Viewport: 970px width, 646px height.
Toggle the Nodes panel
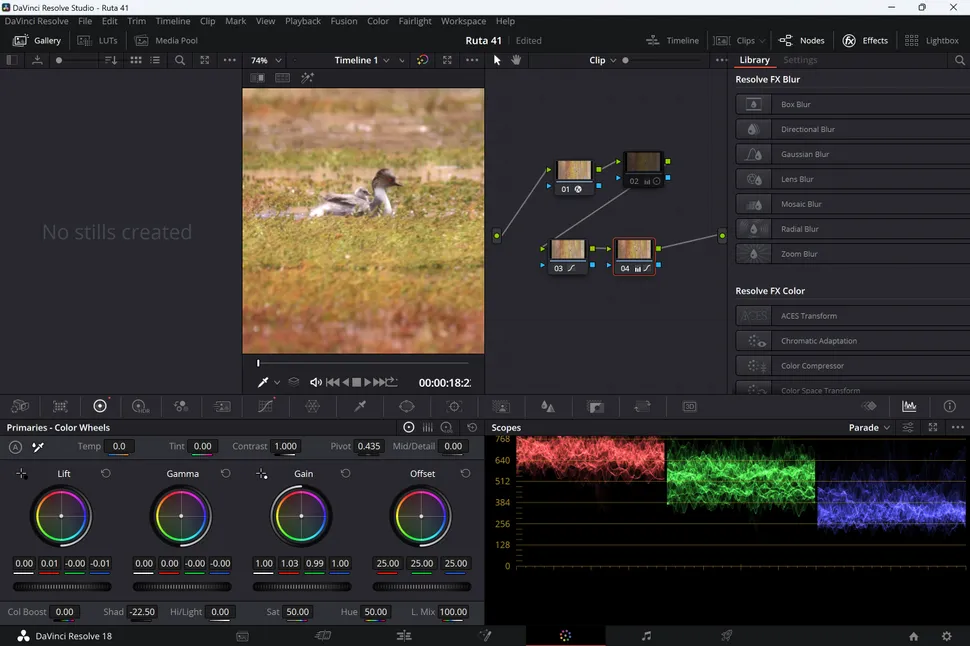click(x=801, y=41)
